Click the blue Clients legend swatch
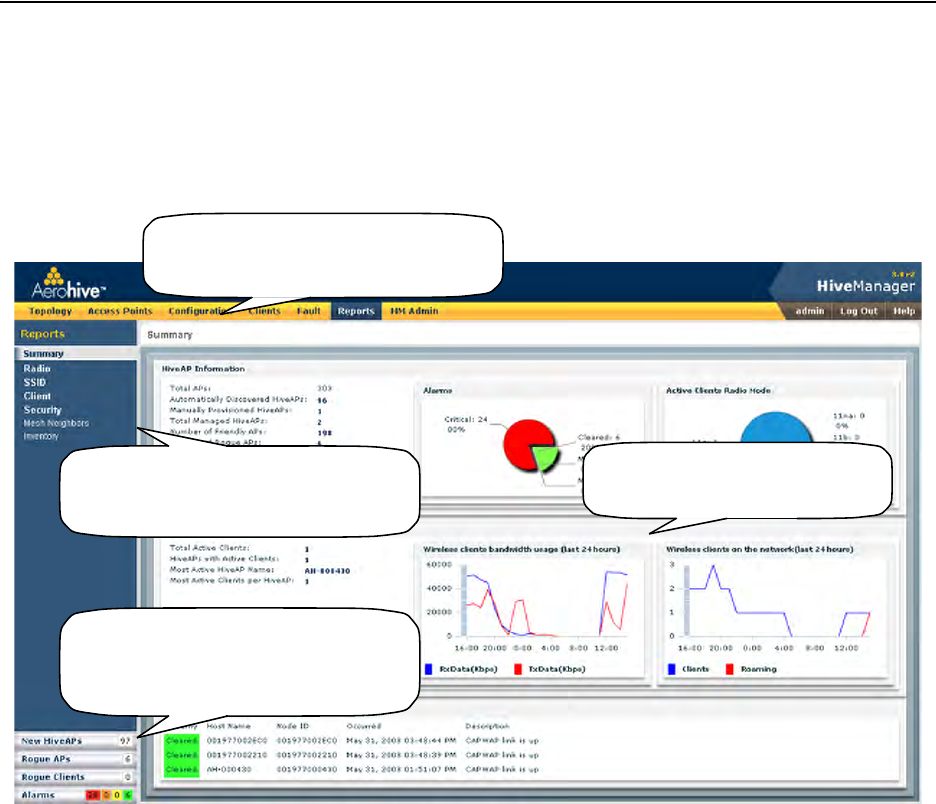 [672, 669]
